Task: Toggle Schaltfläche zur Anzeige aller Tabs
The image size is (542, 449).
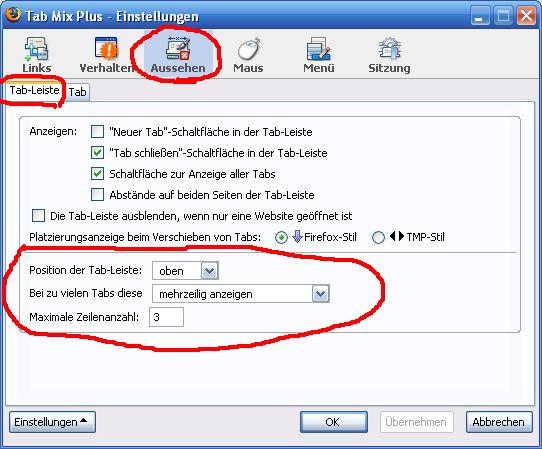Action: click(97, 174)
